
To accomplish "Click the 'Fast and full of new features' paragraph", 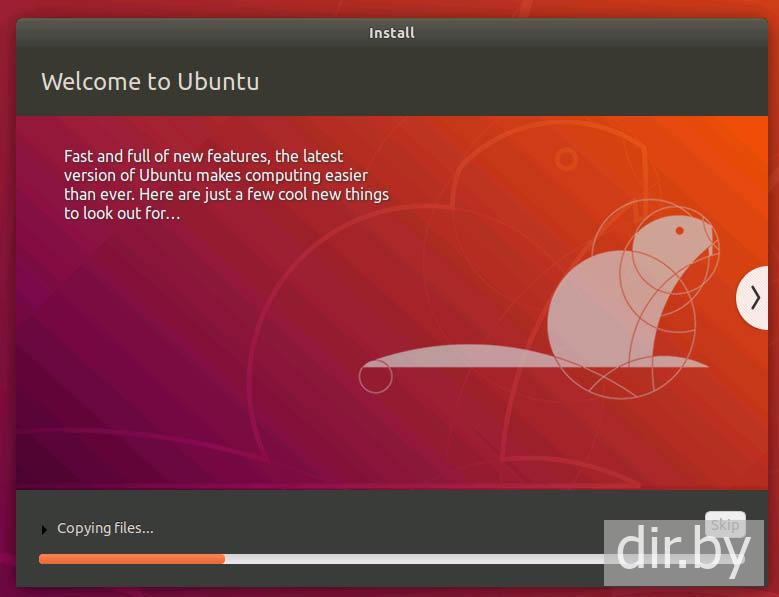I will [x=226, y=184].
